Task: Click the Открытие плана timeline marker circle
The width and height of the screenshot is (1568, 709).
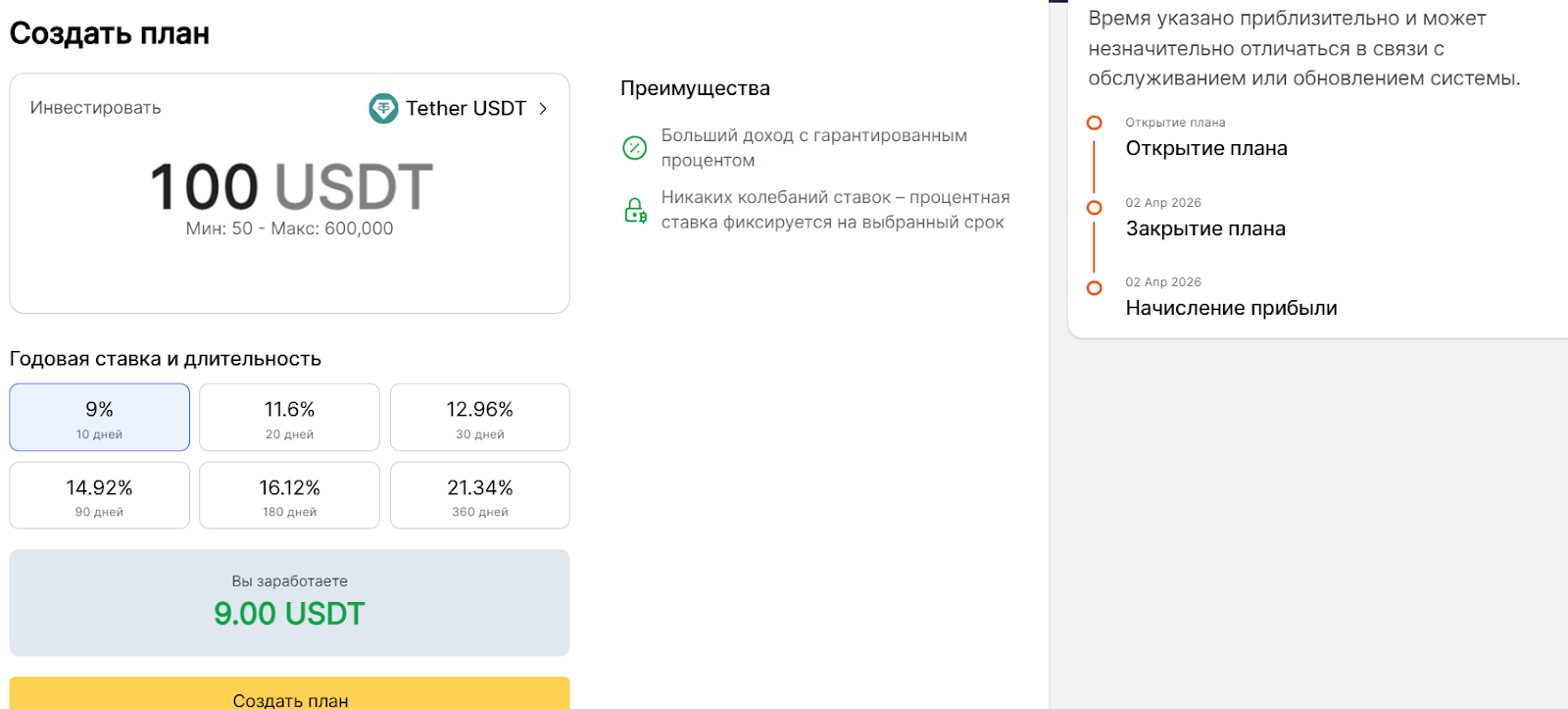Action: tap(1095, 123)
